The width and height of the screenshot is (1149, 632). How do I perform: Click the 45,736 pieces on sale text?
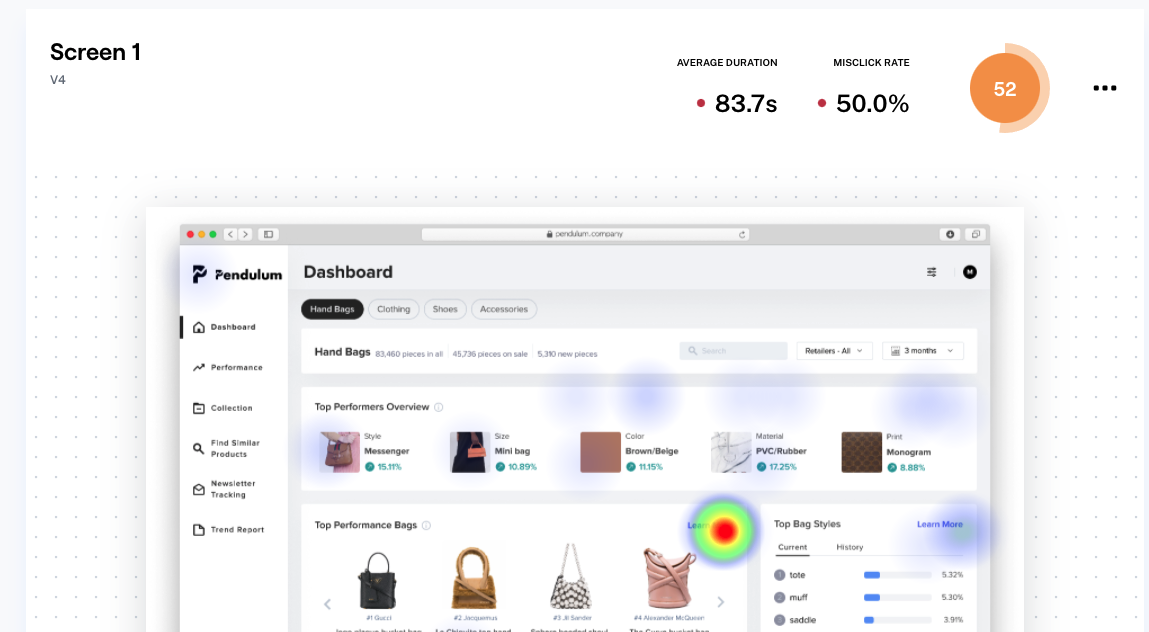point(489,353)
